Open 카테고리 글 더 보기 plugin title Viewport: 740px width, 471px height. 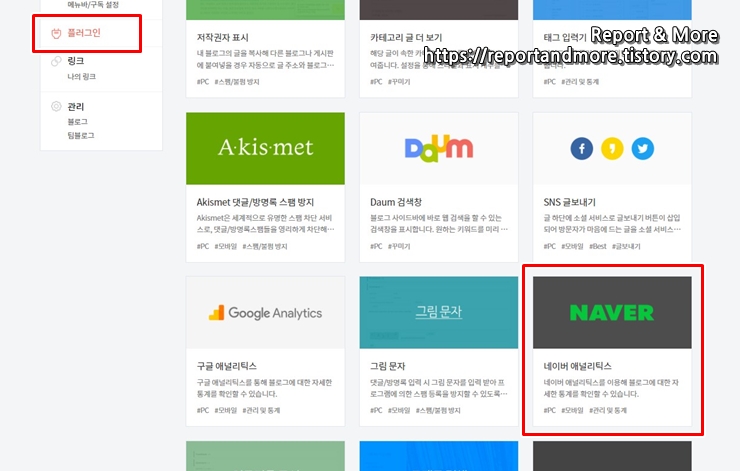406,37
